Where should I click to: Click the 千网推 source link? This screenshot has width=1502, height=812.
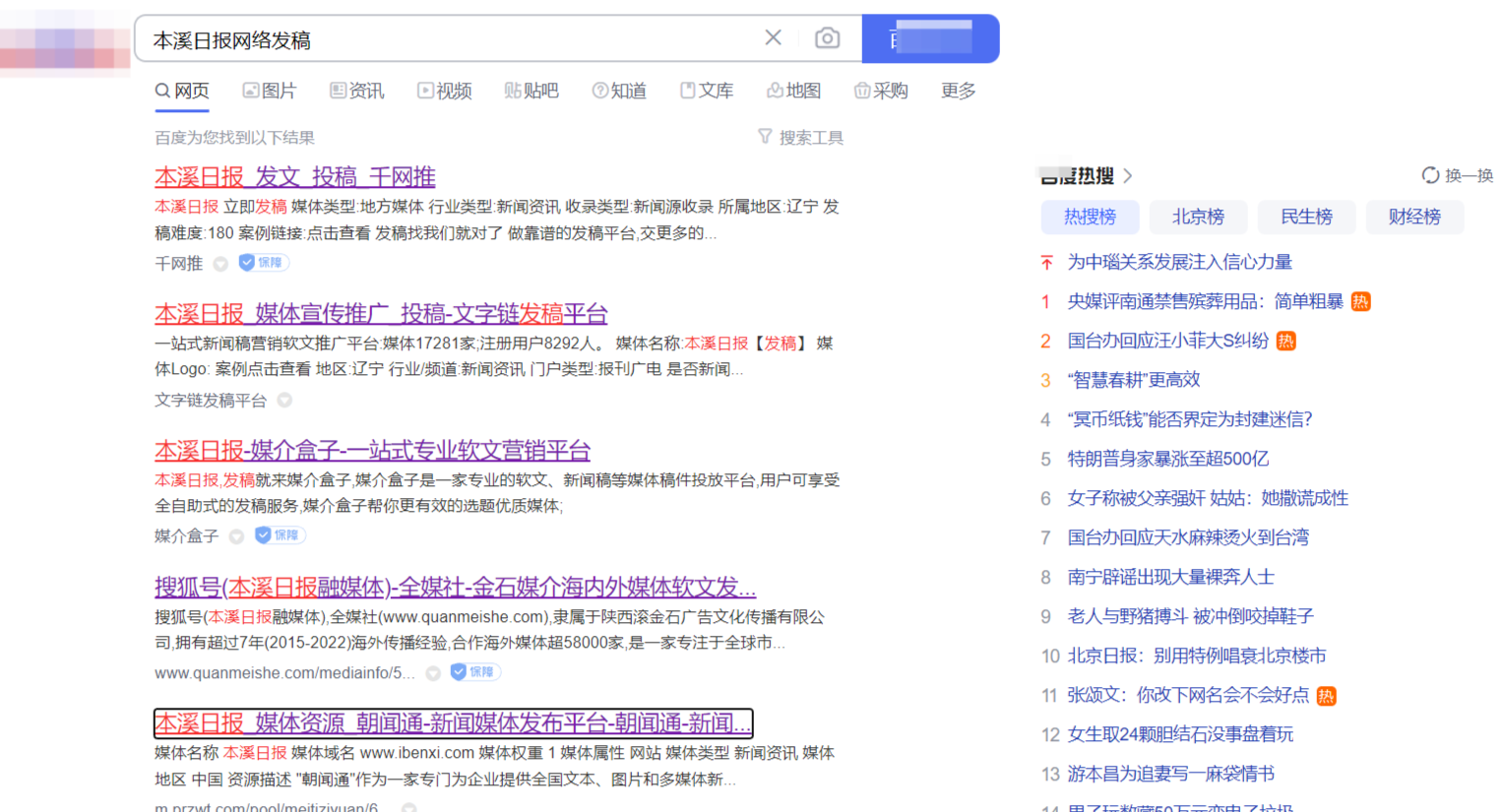[x=178, y=264]
